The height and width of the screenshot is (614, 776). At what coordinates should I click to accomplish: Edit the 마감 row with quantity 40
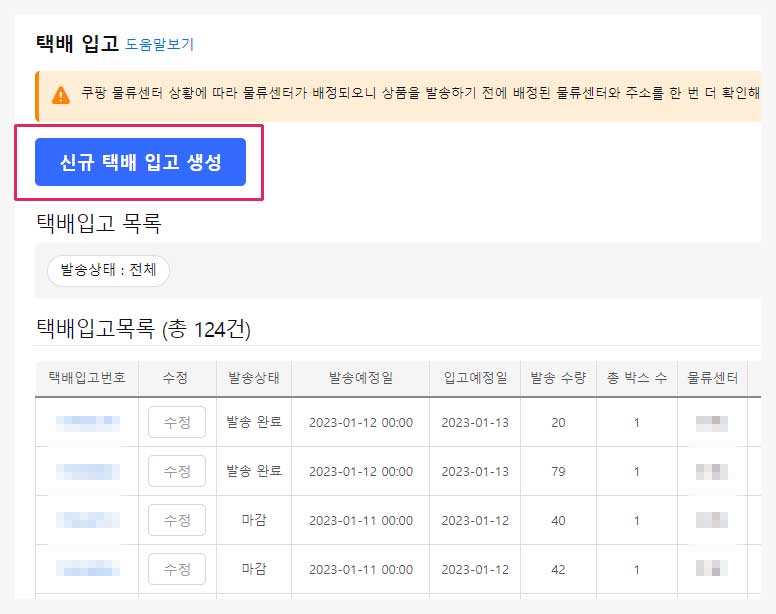177,520
